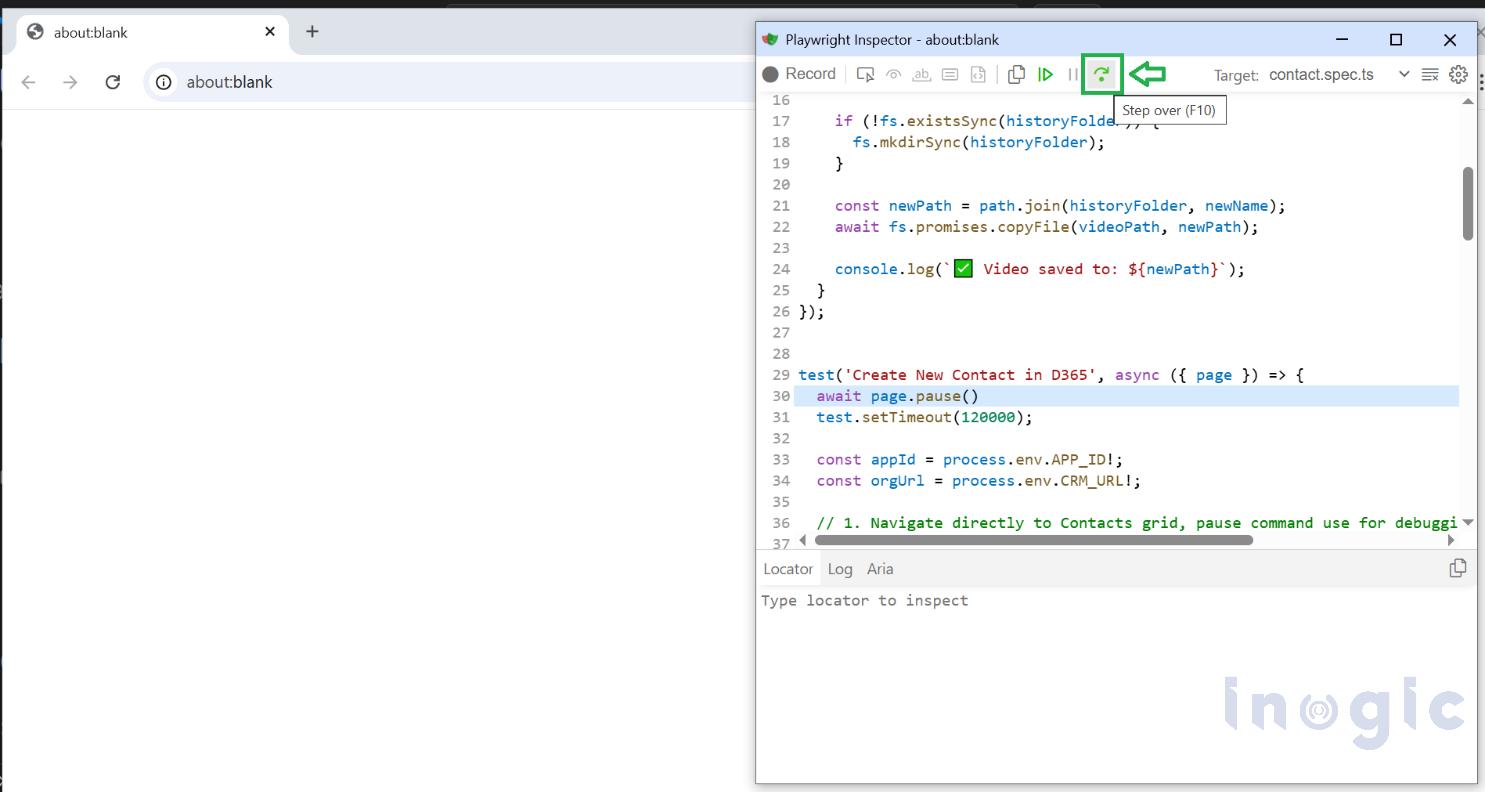Resume test execution with the play button
Screen dimensions: 1485x792
click(x=1045, y=74)
